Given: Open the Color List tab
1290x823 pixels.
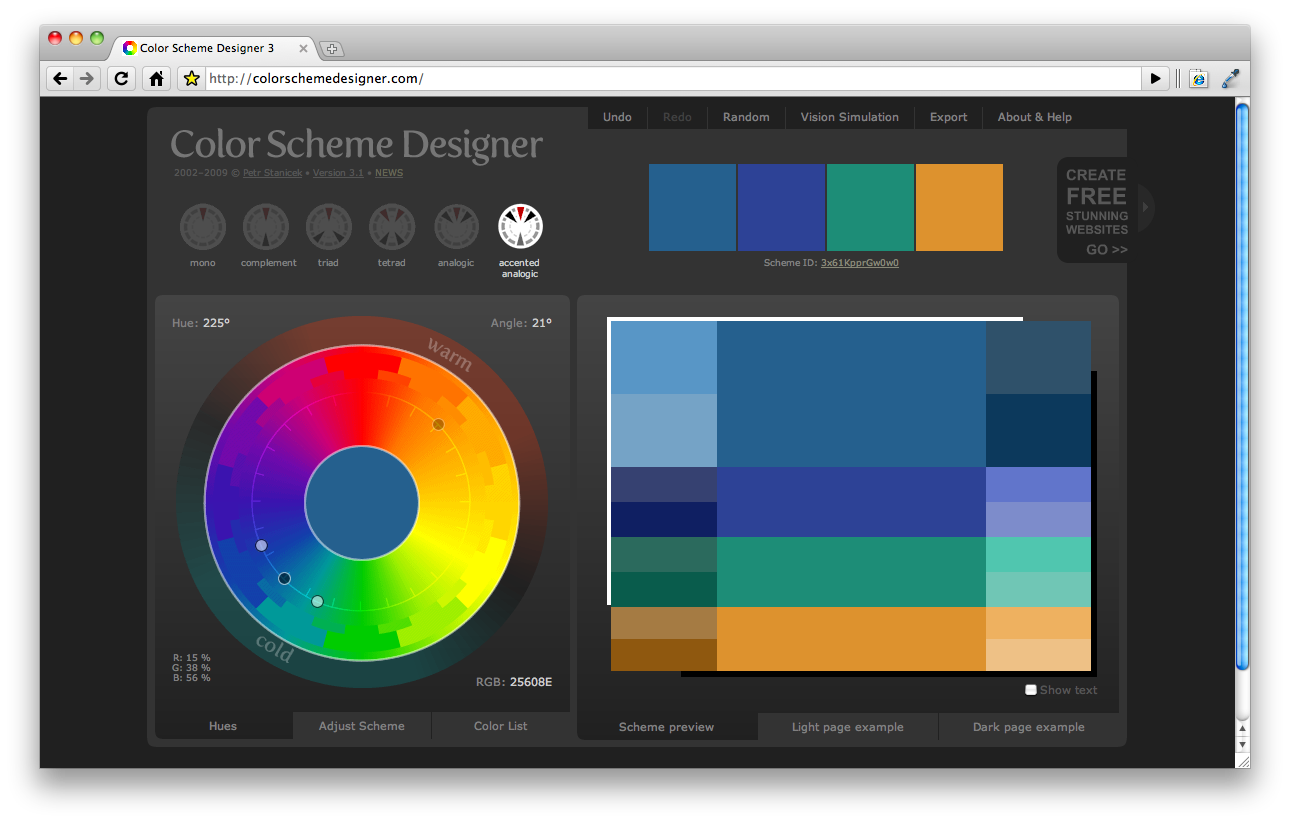Looking at the screenshot, I should (x=501, y=726).
